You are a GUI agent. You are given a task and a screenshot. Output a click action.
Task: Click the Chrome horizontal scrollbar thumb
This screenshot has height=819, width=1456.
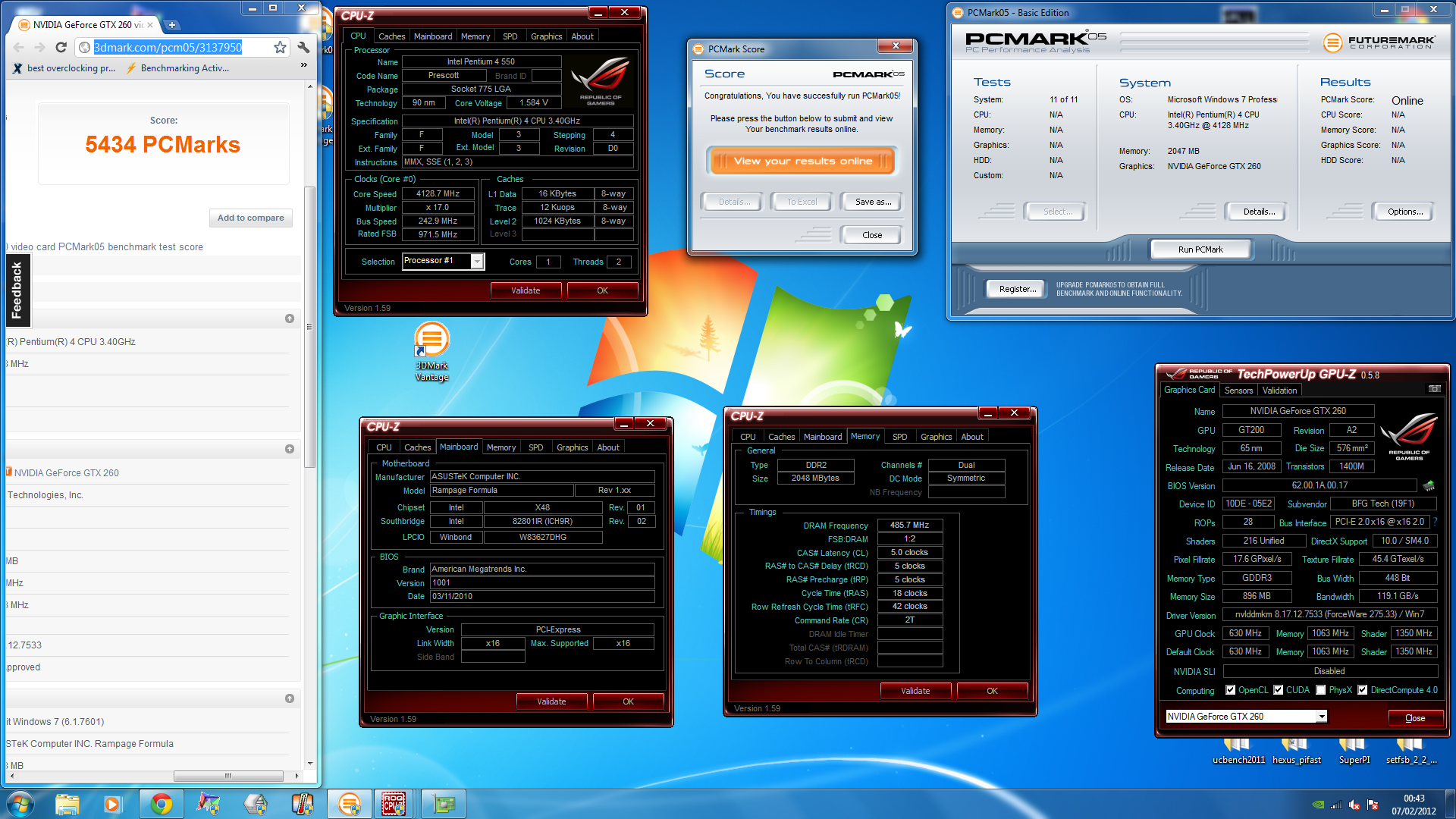coord(228,776)
